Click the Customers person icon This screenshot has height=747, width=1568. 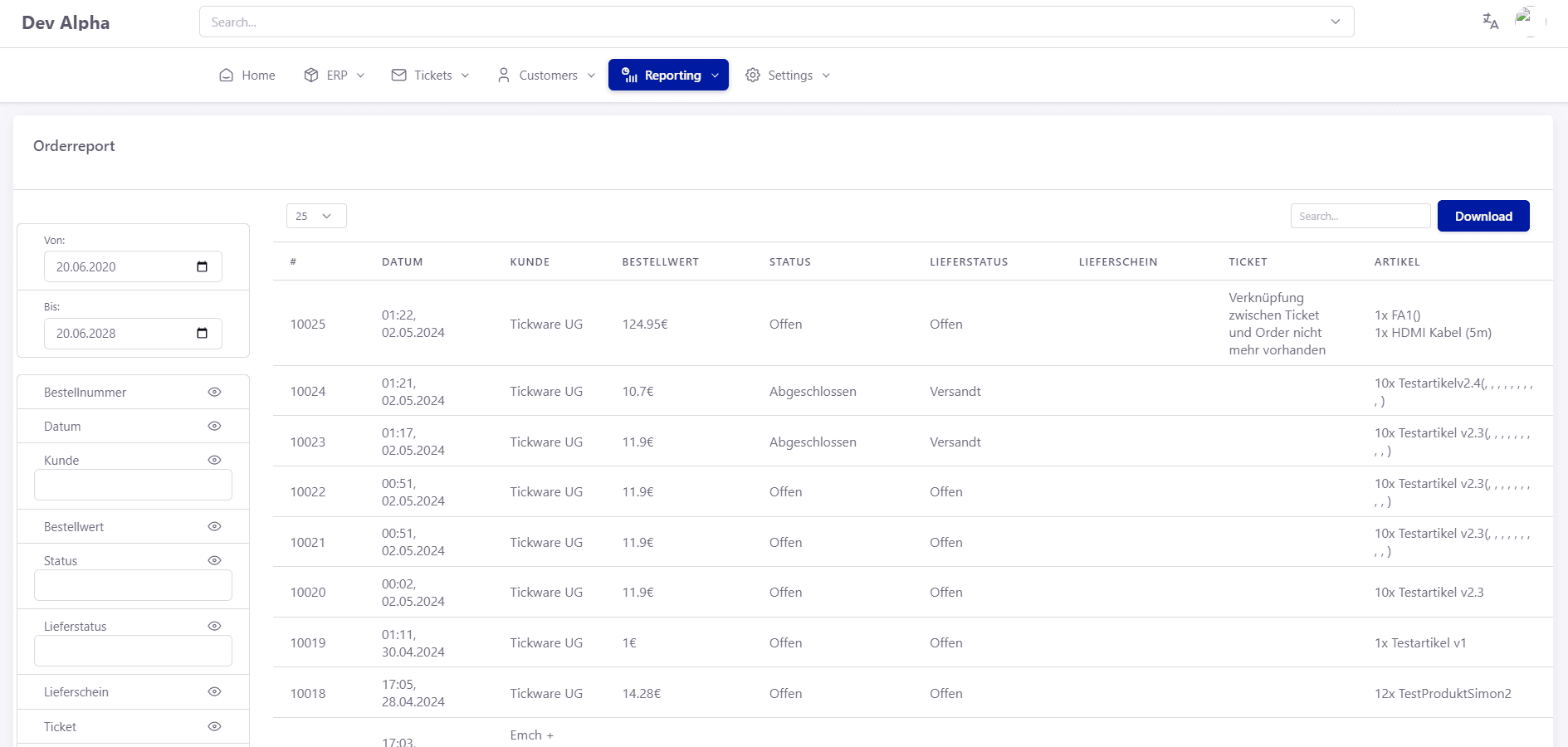point(504,76)
